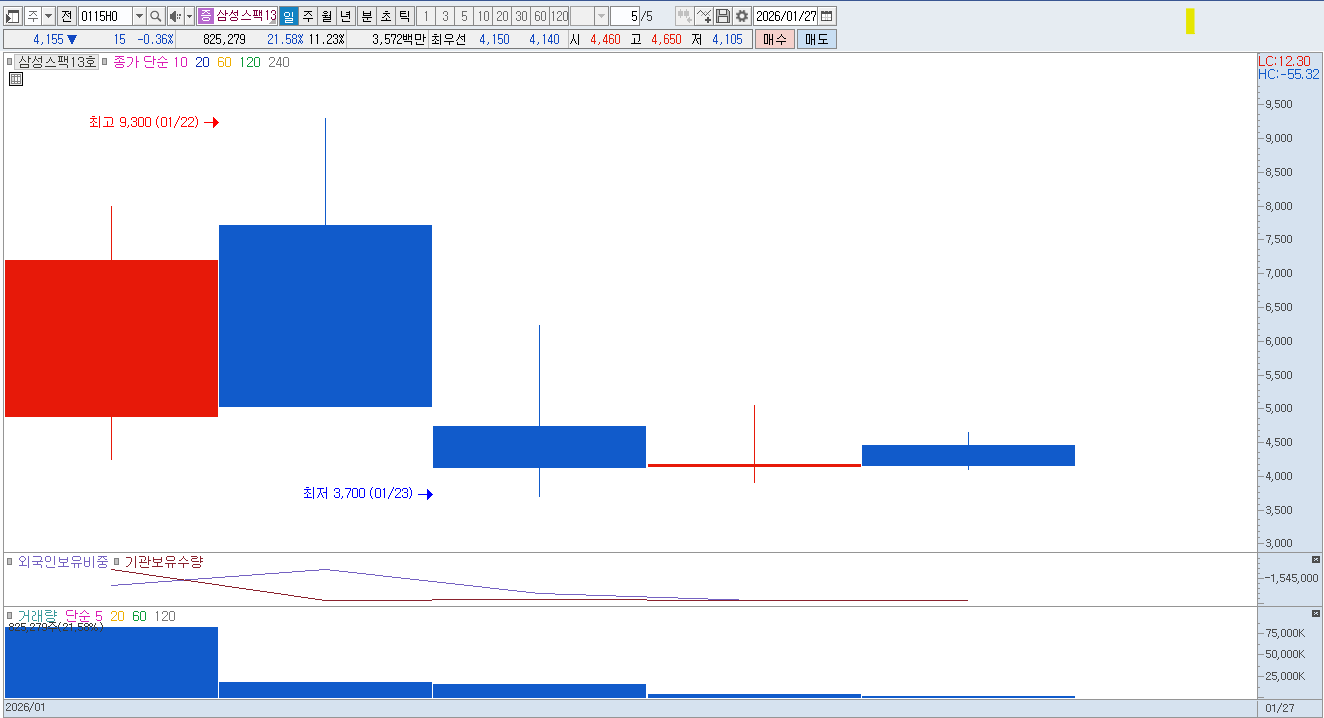Image resolution: width=1324 pixels, height=718 pixels.
Task: Click the stock search magnifier icon
Action: tap(156, 16)
